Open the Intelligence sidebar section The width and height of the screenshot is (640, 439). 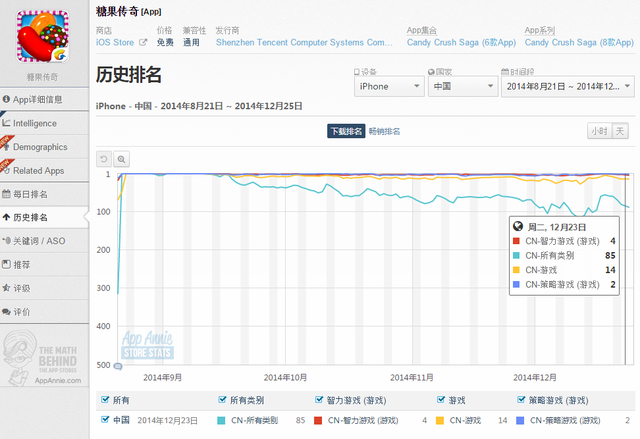point(44,123)
